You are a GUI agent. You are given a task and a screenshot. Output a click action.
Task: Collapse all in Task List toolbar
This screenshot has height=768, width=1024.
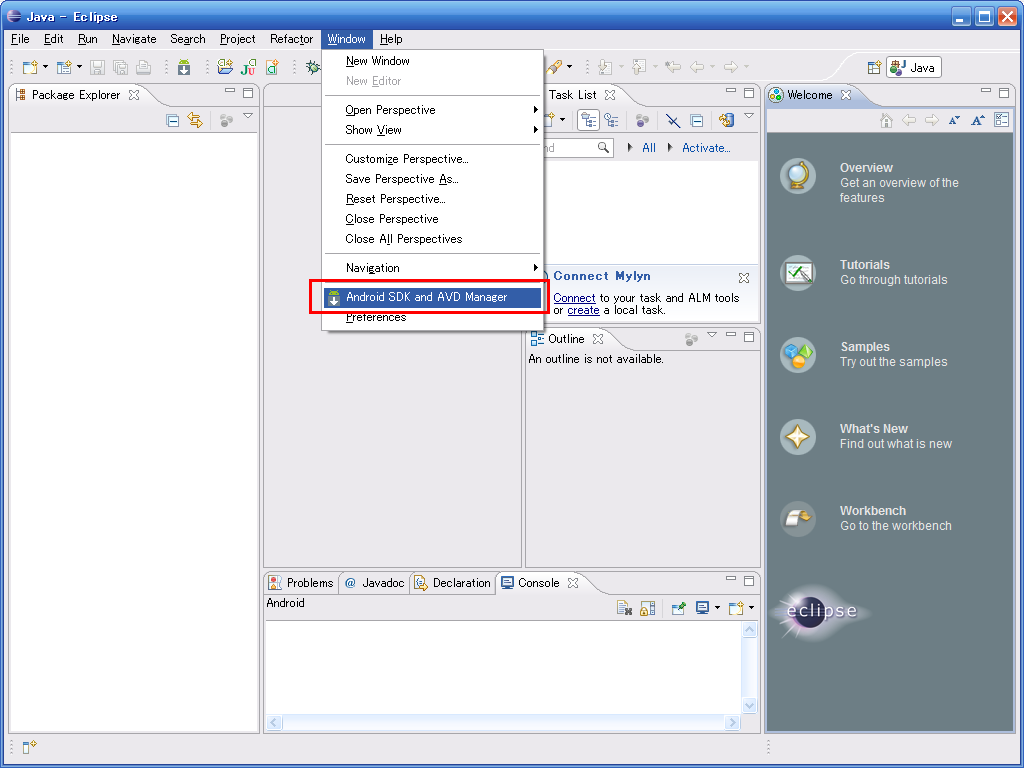[x=697, y=121]
